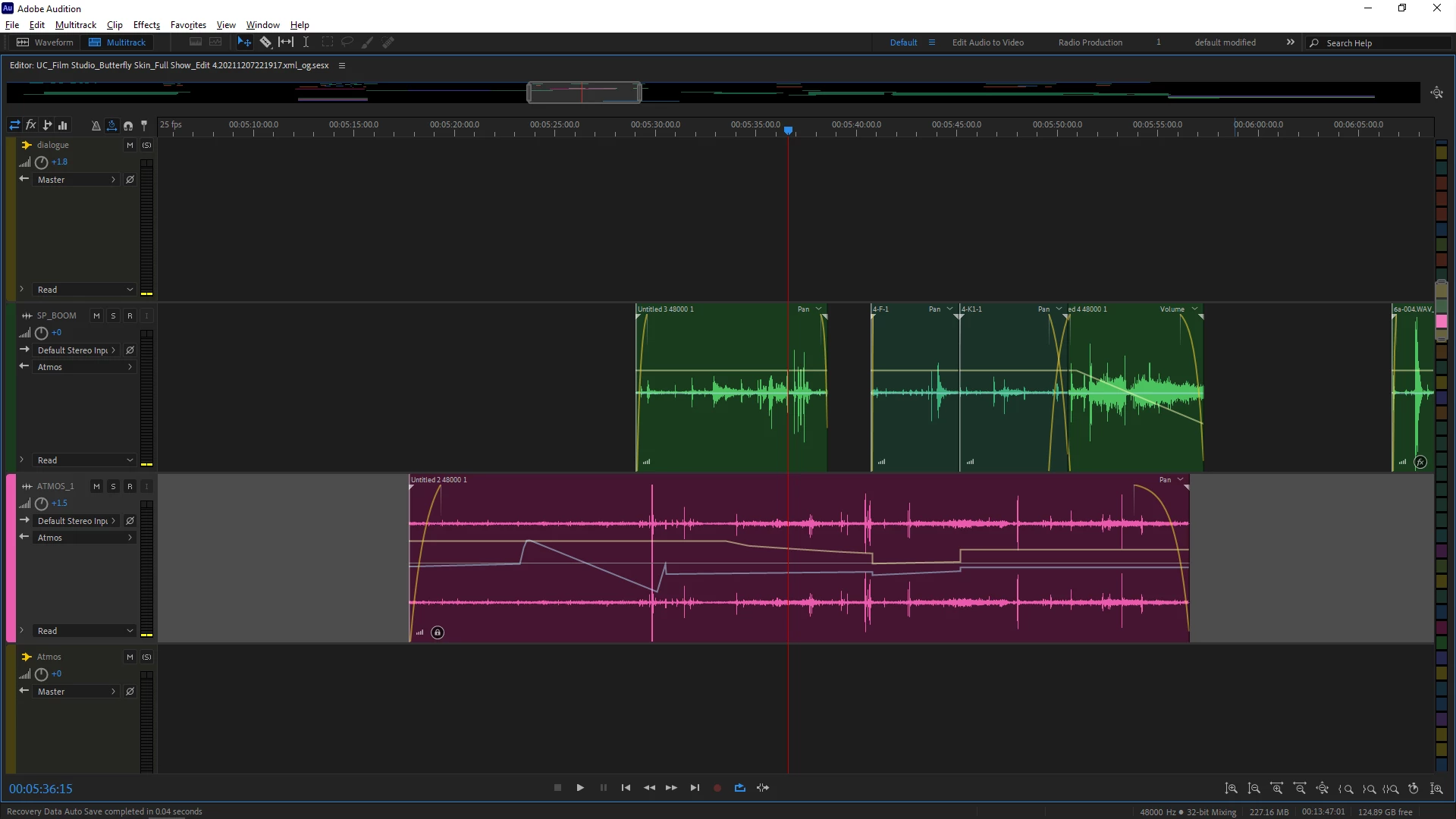
Task: Mute the SP_BOOM track
Action: point(96,315)
